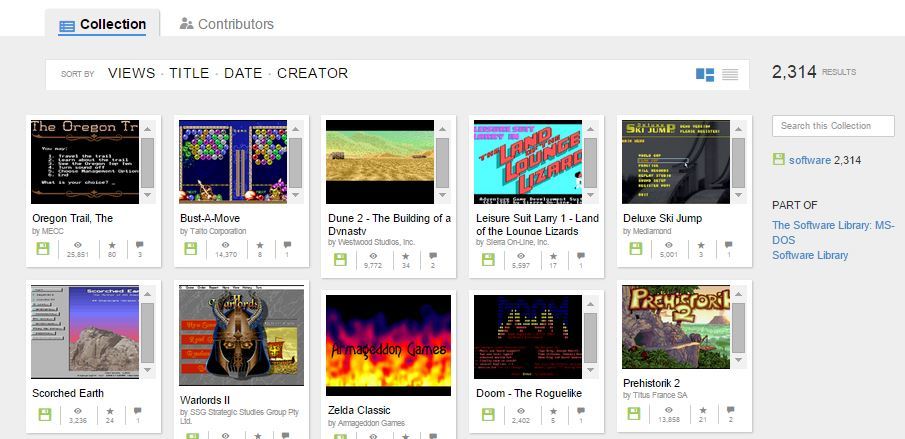Open the Contributors tab
Screen dimensions: 905x439
click(227, 24)
